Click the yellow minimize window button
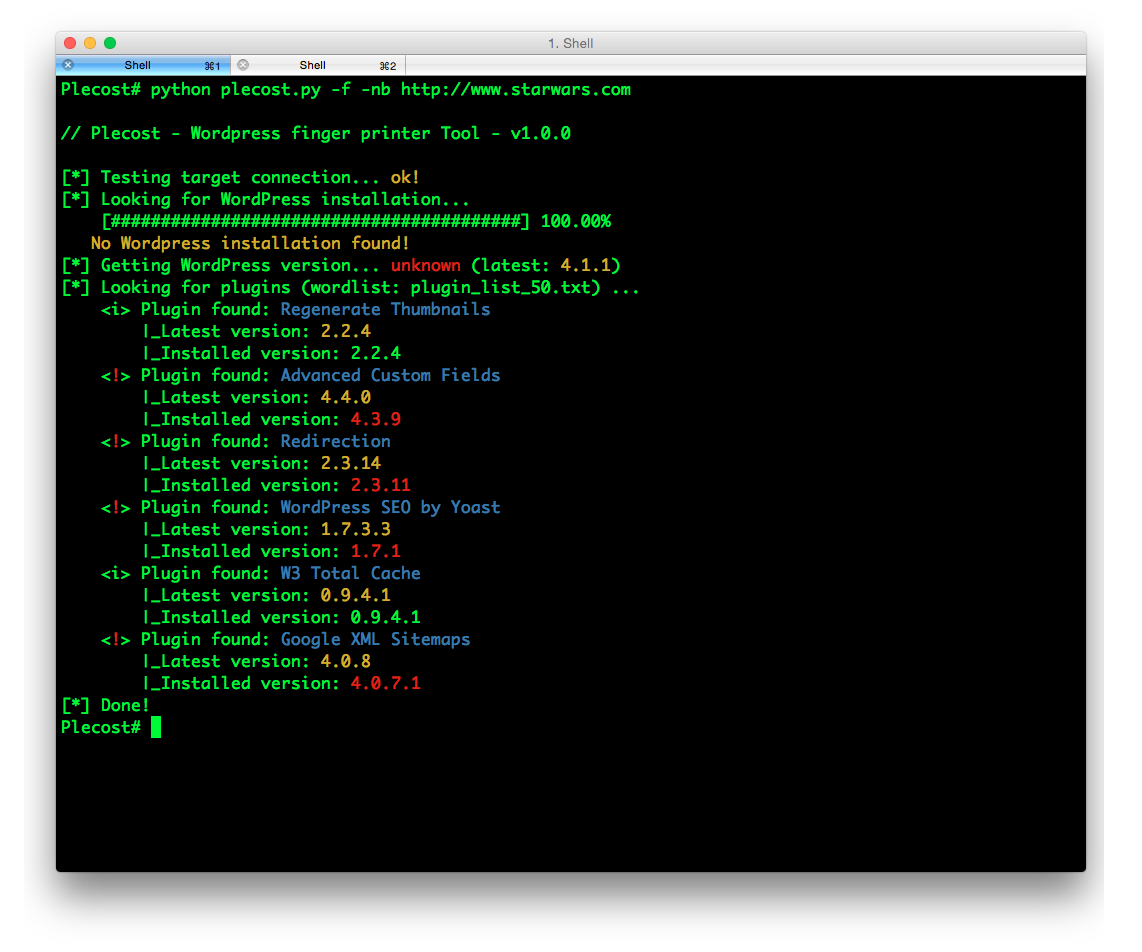The image size is (1142, 952). [x=90, y=43]
